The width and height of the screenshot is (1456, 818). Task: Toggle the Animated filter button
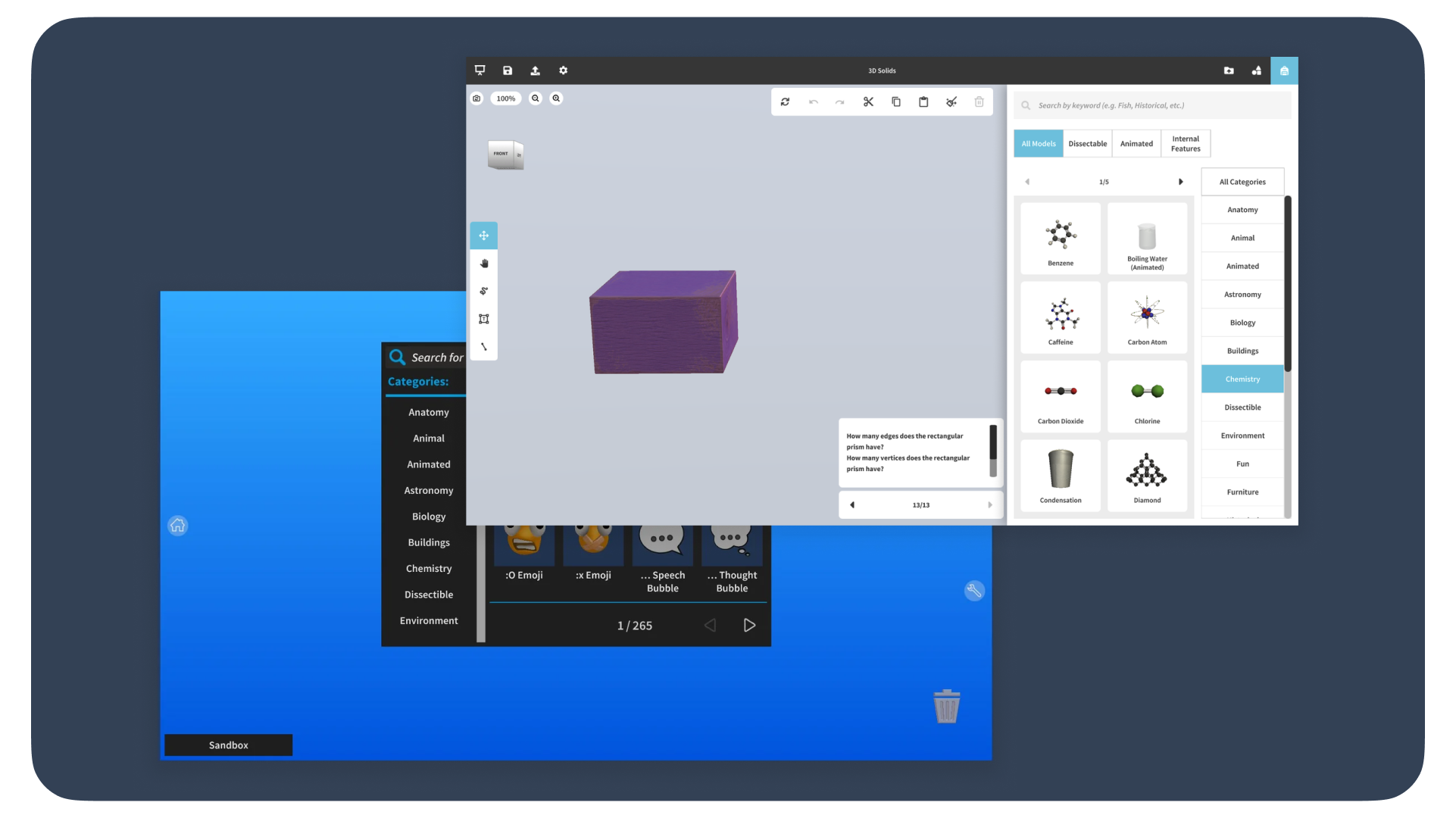coord(1136,144)
